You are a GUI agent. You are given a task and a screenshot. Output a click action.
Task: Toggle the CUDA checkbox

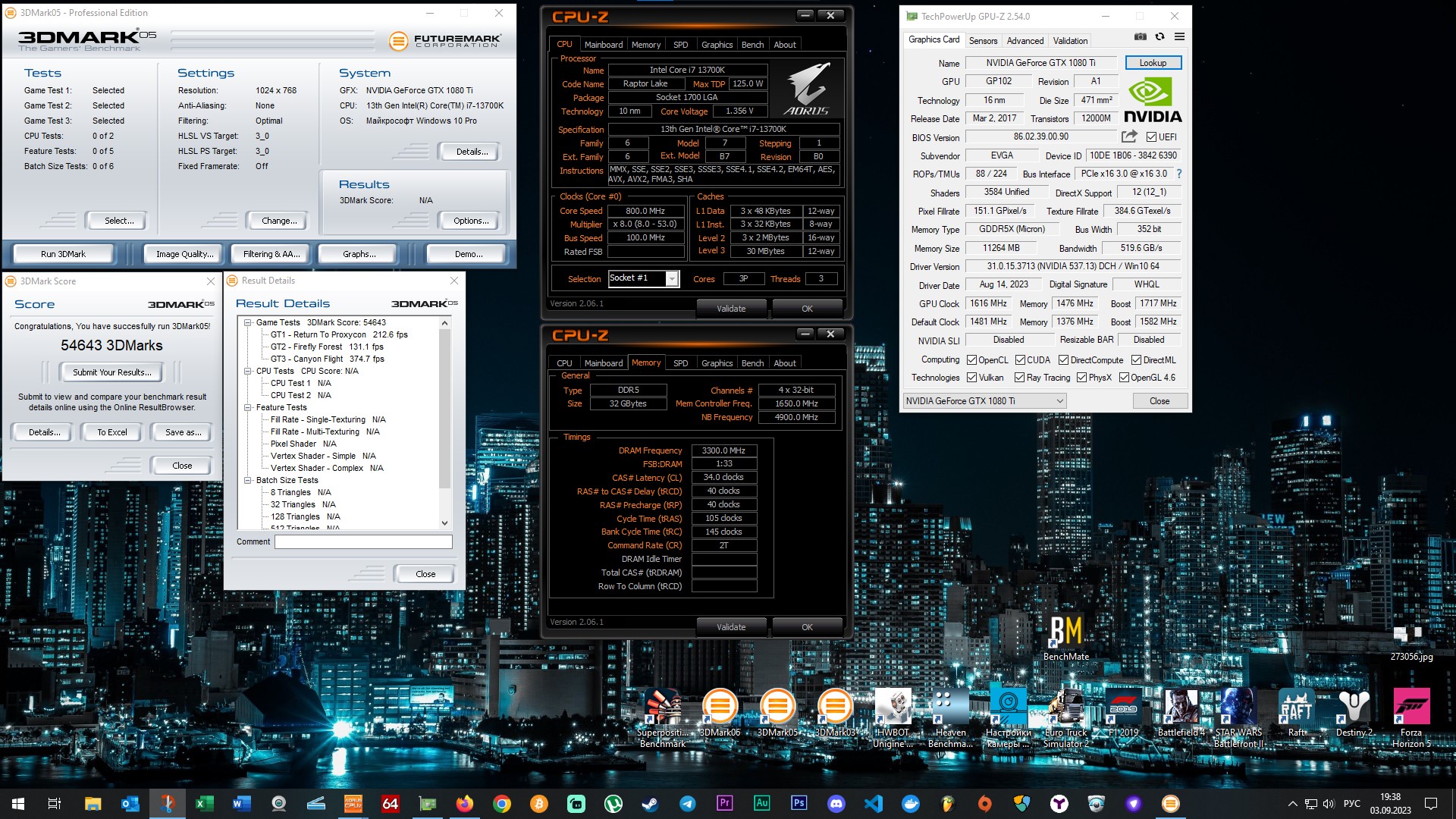[x=1020, y=360]
